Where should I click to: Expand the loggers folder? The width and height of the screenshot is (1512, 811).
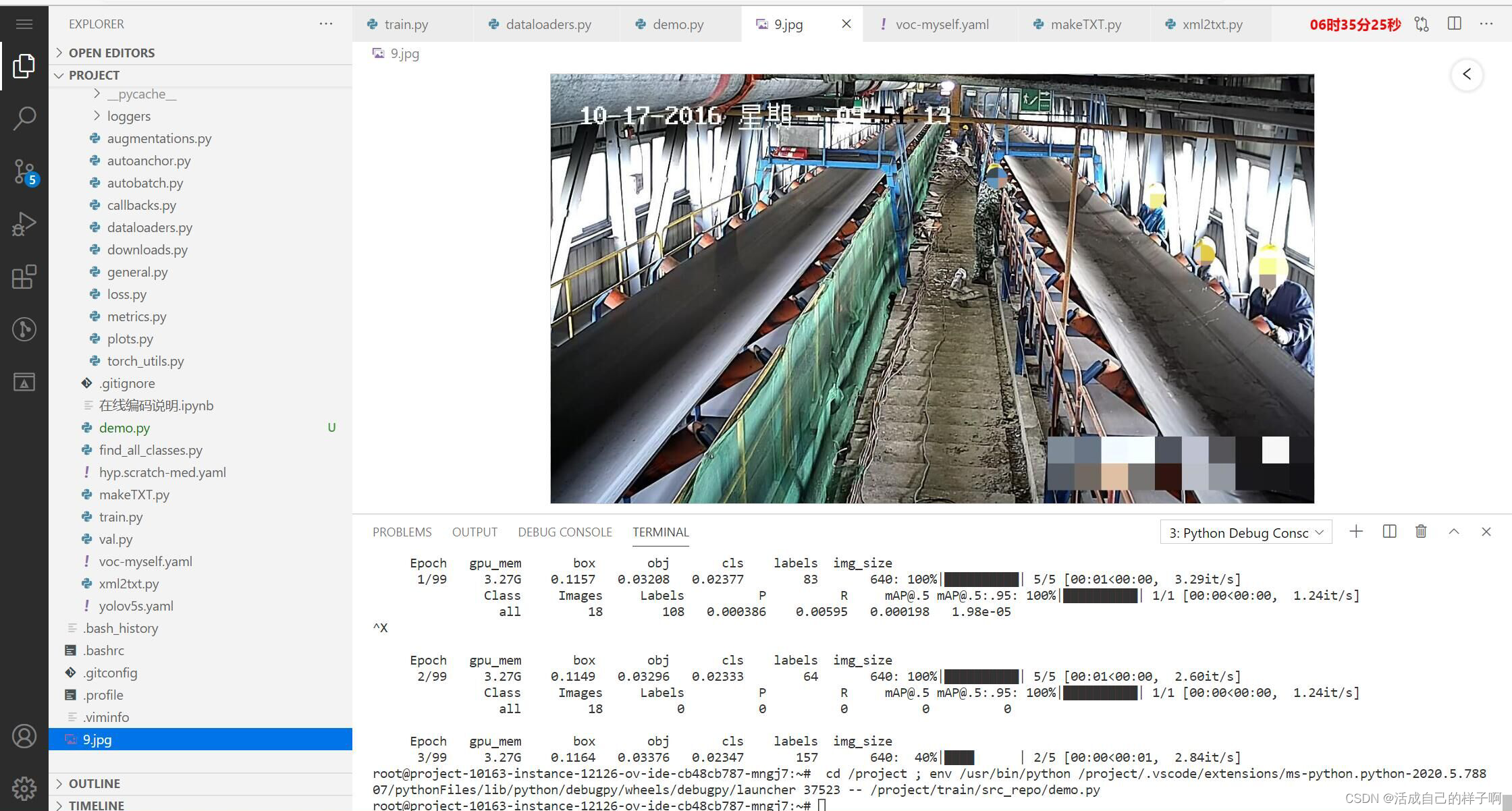tap(128, 116)
